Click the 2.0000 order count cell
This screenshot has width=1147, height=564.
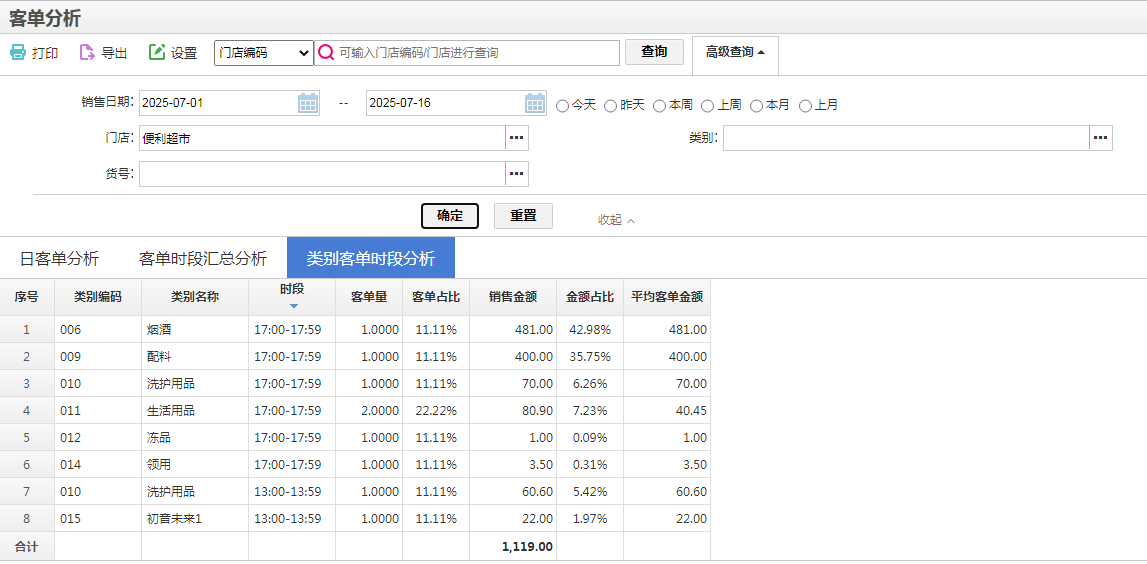[x=369, y=411]
